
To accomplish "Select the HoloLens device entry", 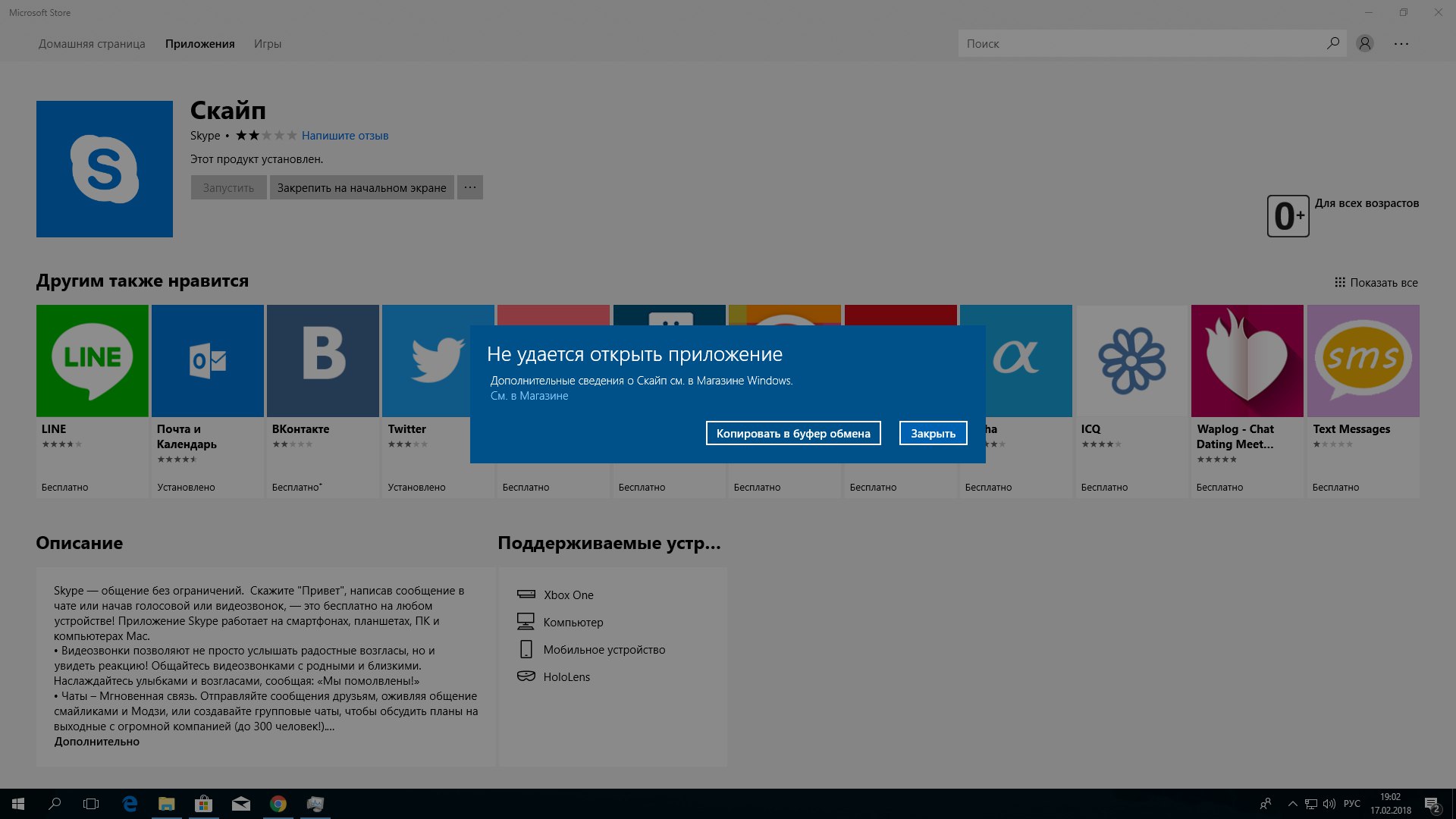I will (x=553, y=676).
